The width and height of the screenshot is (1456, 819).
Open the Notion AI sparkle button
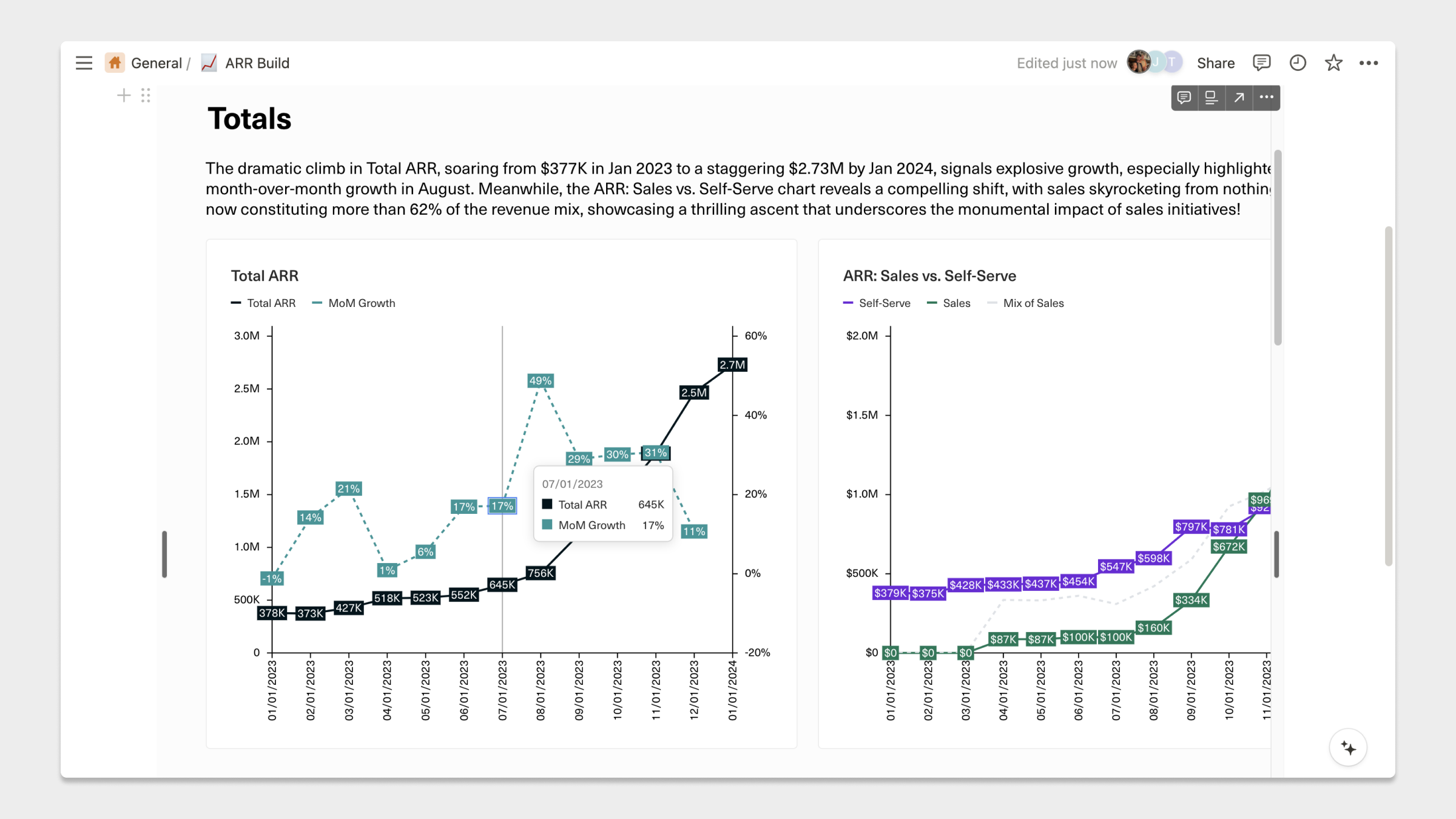coord(1348,748)
